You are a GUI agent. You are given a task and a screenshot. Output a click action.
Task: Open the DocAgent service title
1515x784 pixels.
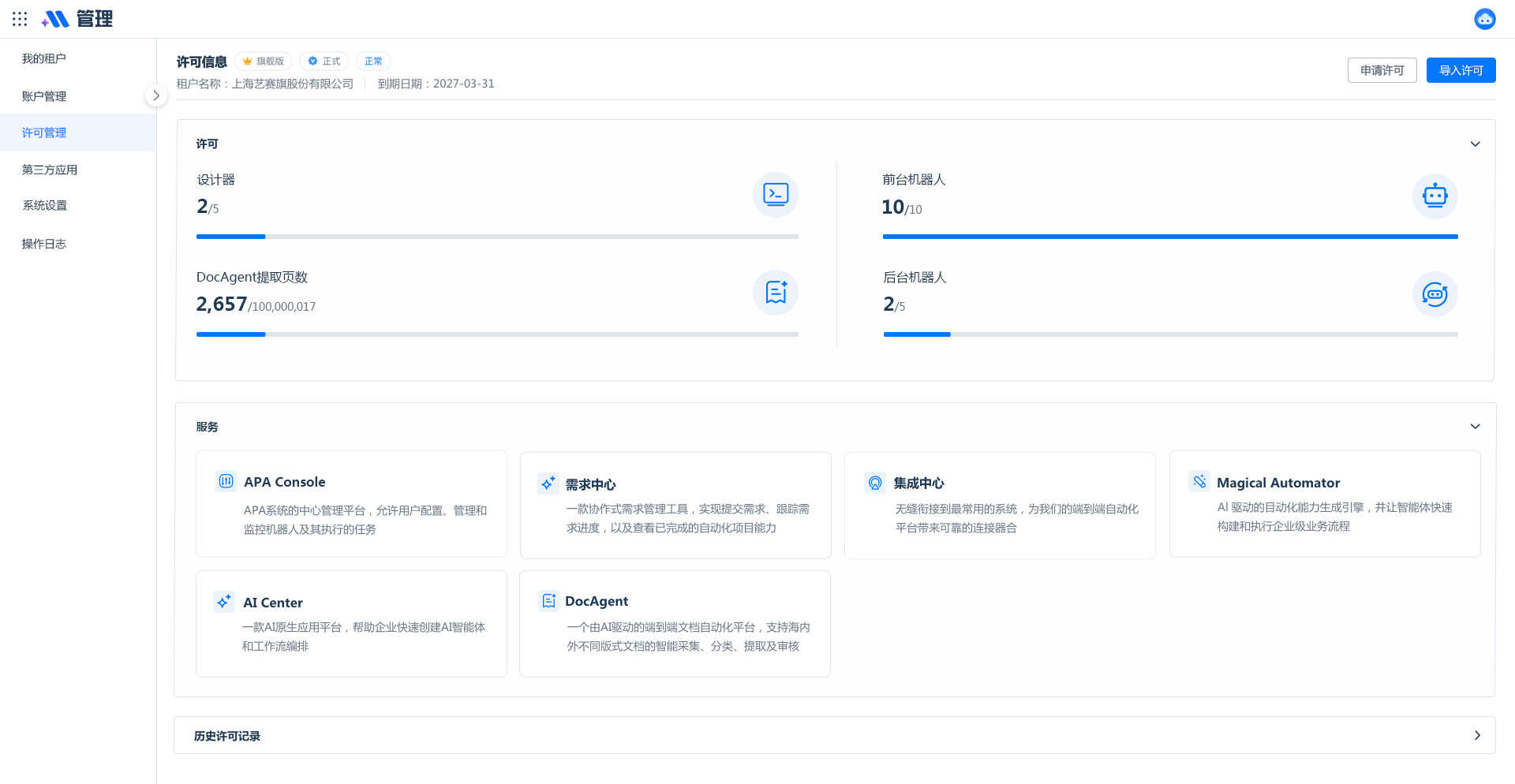point(597,601)
